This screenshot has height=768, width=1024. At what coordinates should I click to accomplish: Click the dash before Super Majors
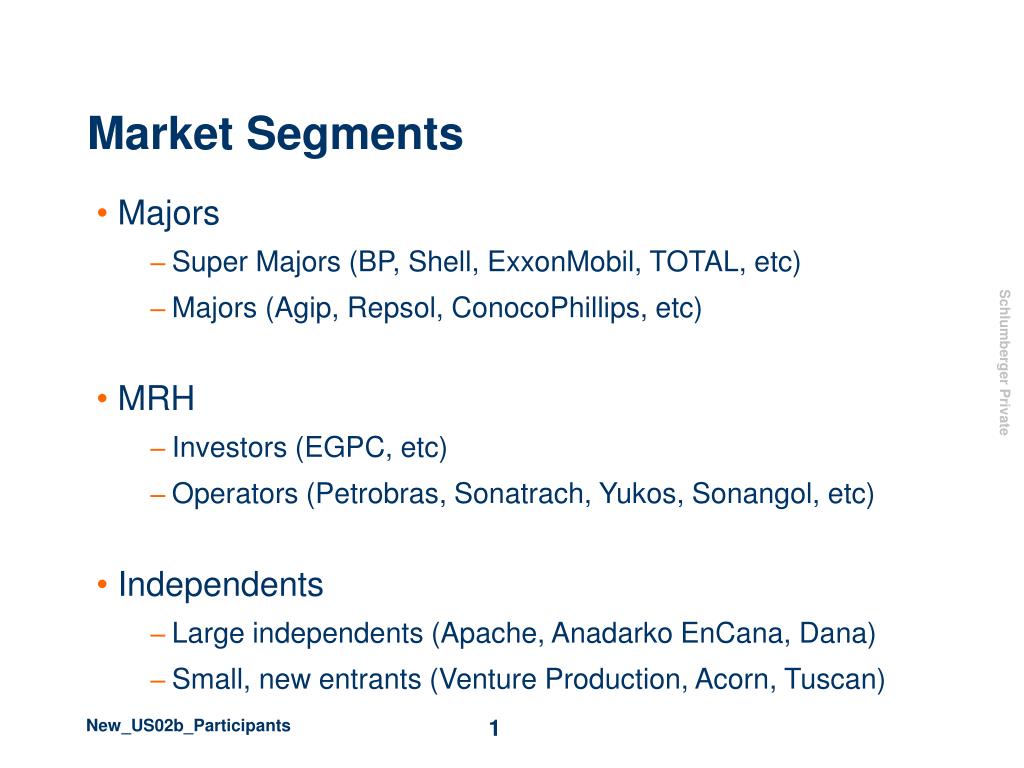tap(157, 264)
